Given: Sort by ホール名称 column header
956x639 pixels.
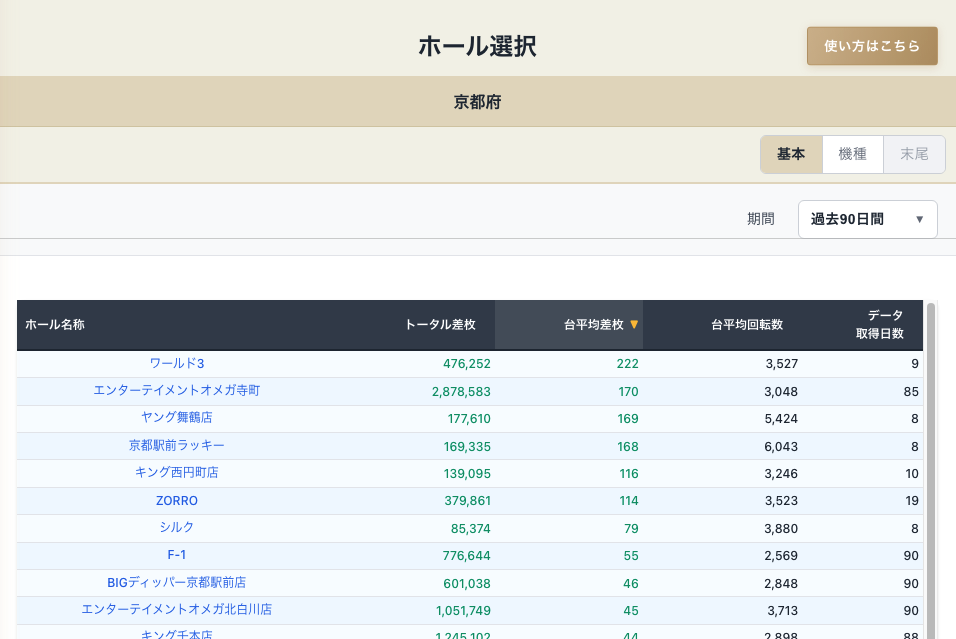Looking at the screenshot, I should tap(55, 325).
